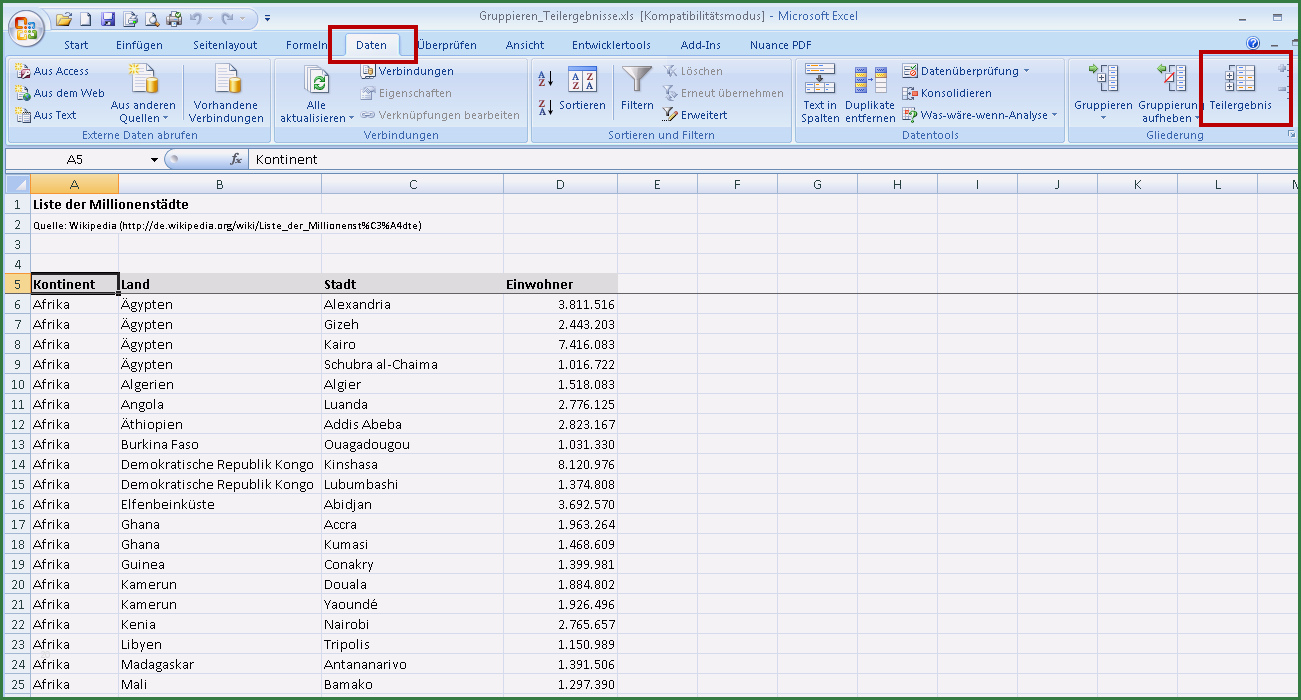Open Was-wäre-wenn-Analyse dropdown

1054,115
